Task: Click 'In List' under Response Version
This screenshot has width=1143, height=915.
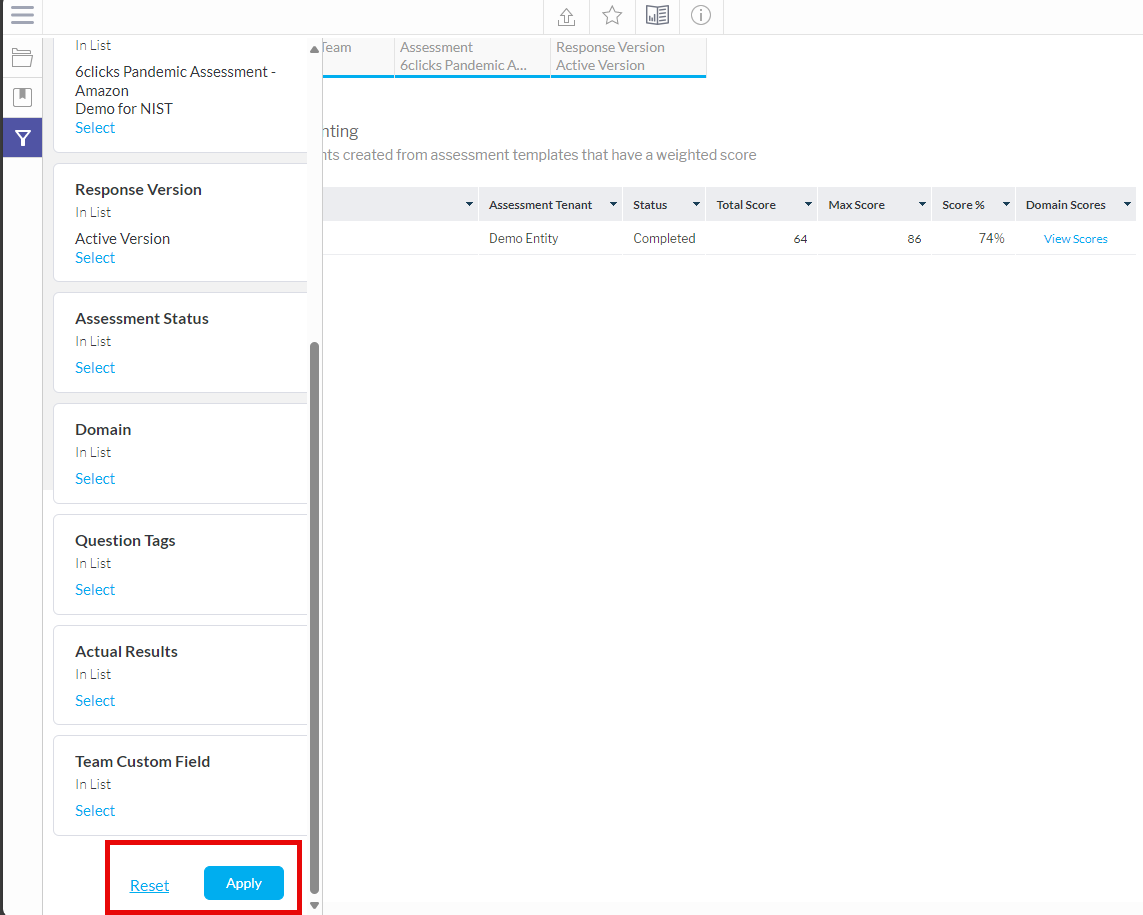Action: tap(93, 212)
